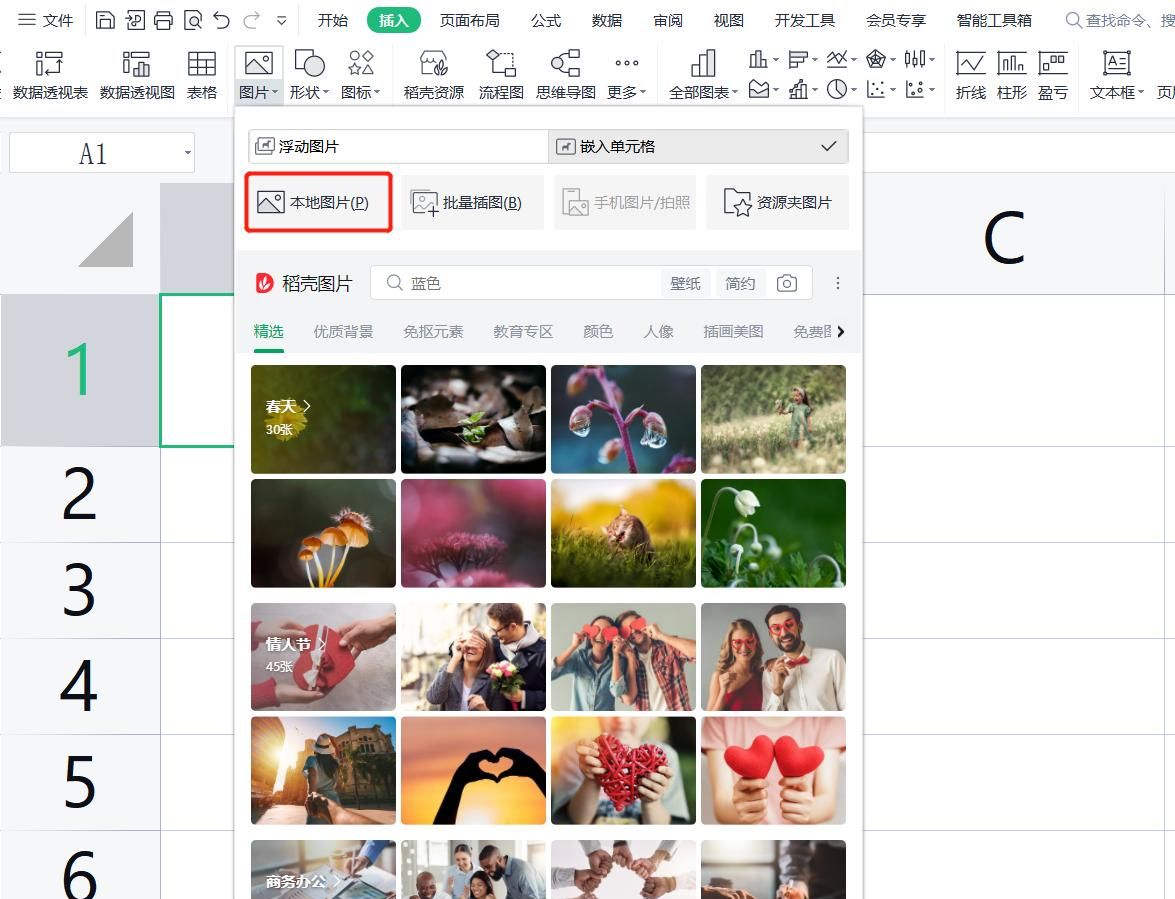Select the 优质背景 category tab

pos(343,331)
